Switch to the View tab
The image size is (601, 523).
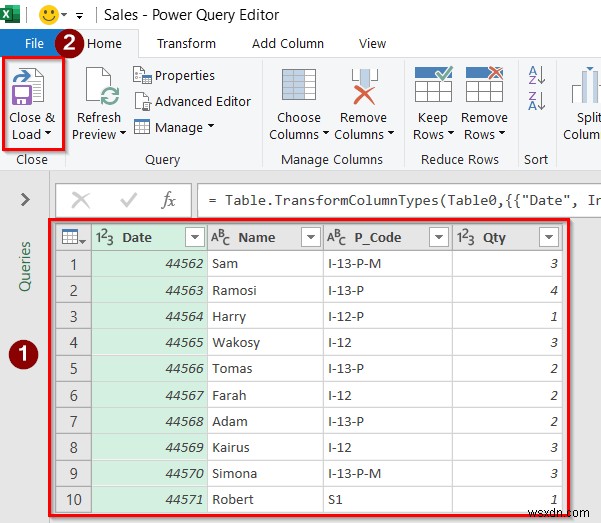click(x=372, y=43)
